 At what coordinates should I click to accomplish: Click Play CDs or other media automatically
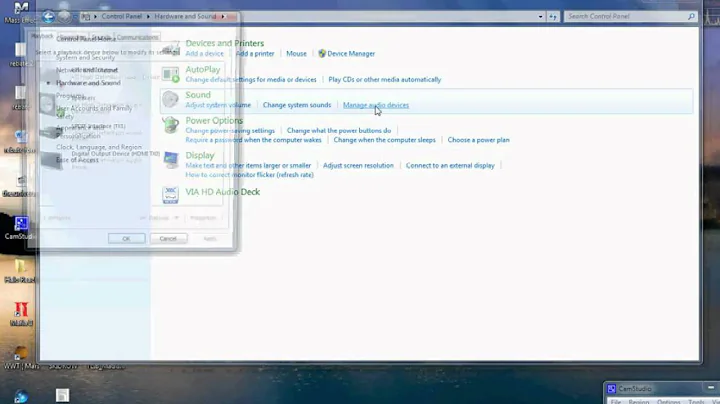pos(384,79)
